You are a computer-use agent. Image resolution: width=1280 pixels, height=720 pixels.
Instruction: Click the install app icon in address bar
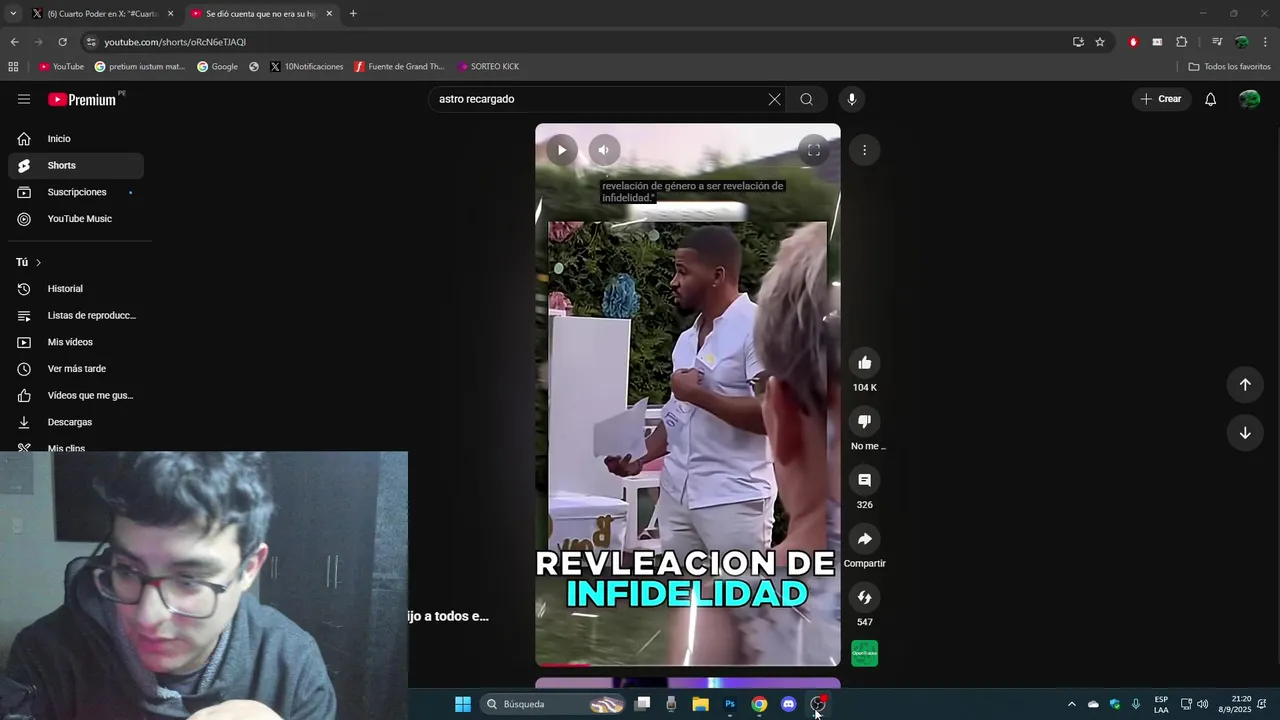1078,42
